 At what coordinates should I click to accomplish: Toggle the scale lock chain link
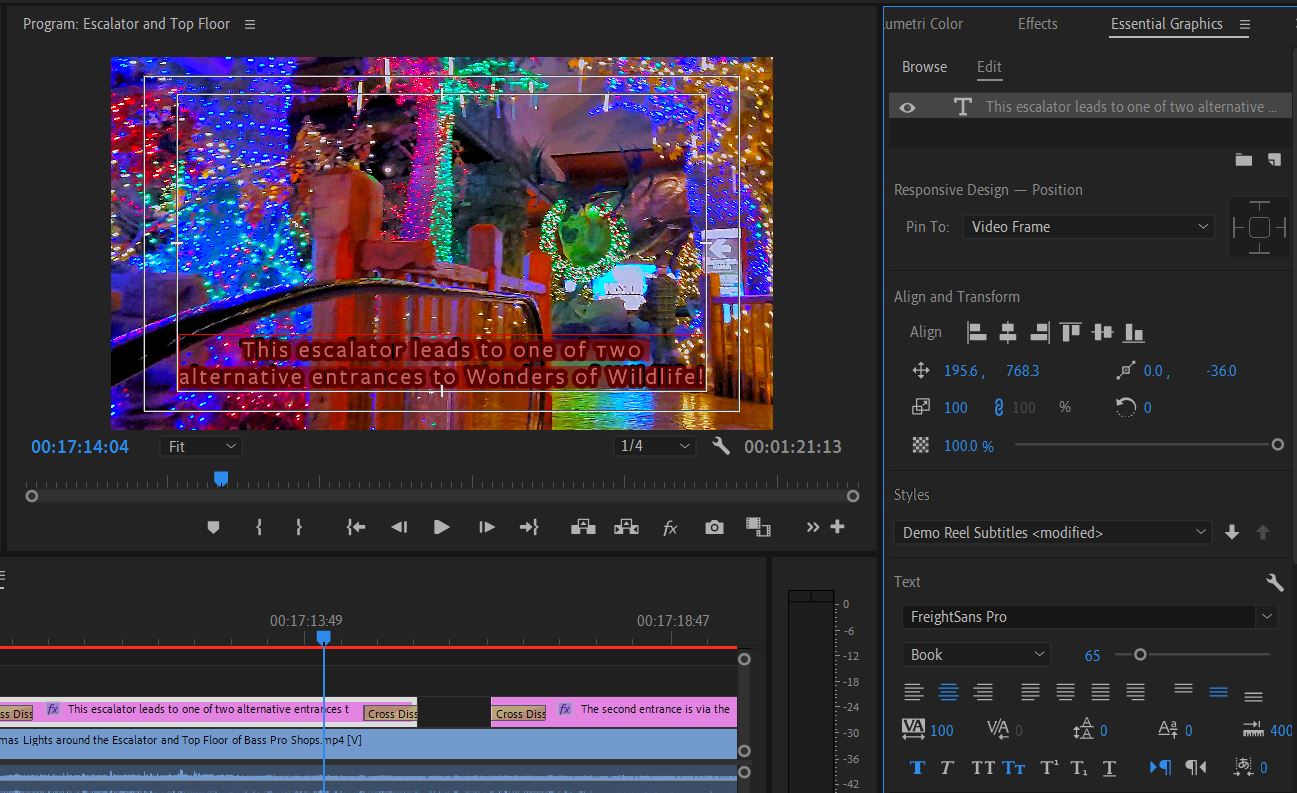coord(998,407)
